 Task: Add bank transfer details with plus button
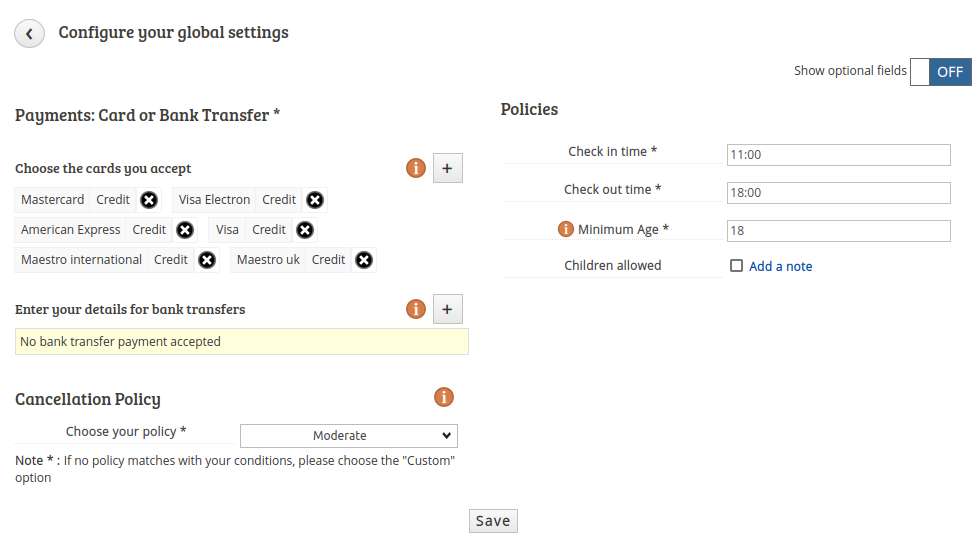(x=448, y=309)
